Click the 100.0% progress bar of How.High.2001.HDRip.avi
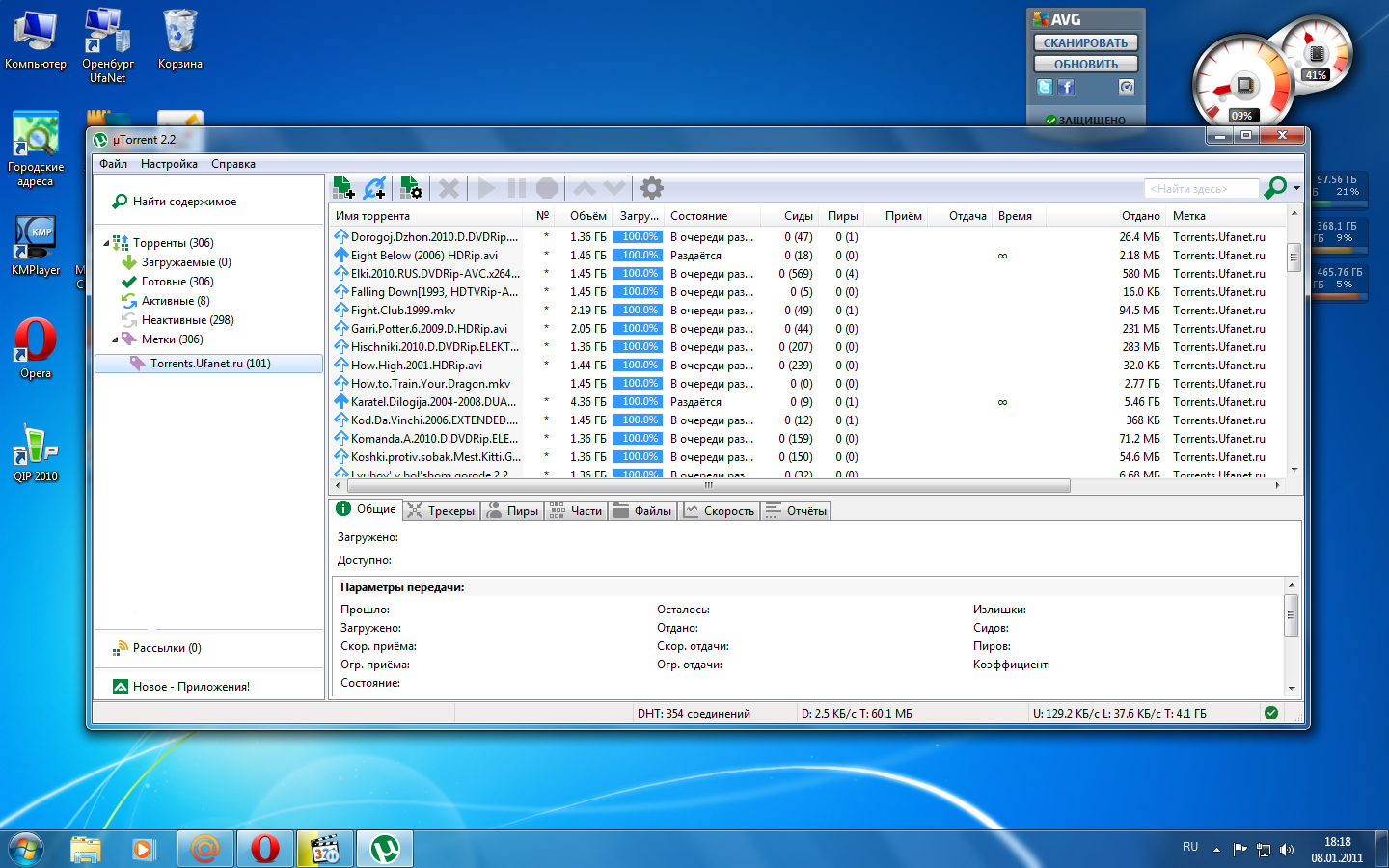The width and height of the screenshot is (1389, 868). (640, 366)
